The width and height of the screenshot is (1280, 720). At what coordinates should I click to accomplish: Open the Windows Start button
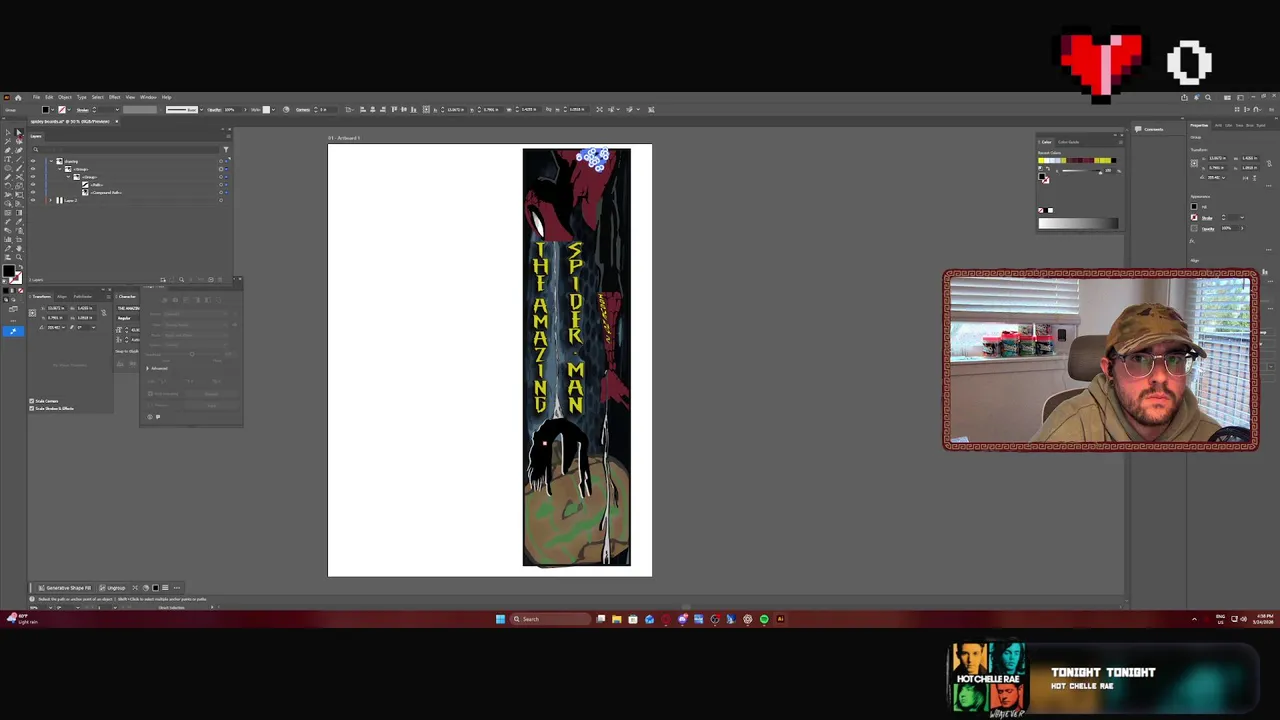click(500, 619)
